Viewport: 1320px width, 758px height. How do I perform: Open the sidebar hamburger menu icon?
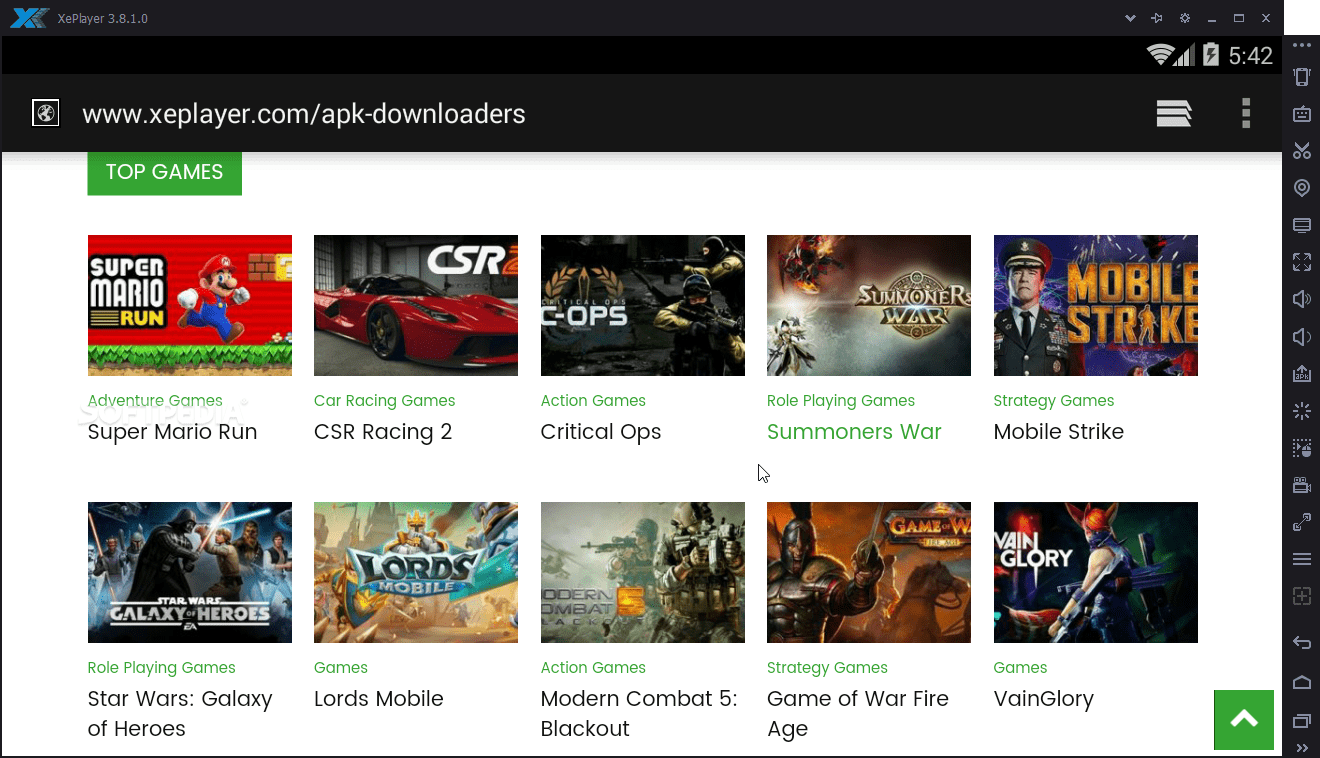pyautogui.click(x=1301, y=559)
